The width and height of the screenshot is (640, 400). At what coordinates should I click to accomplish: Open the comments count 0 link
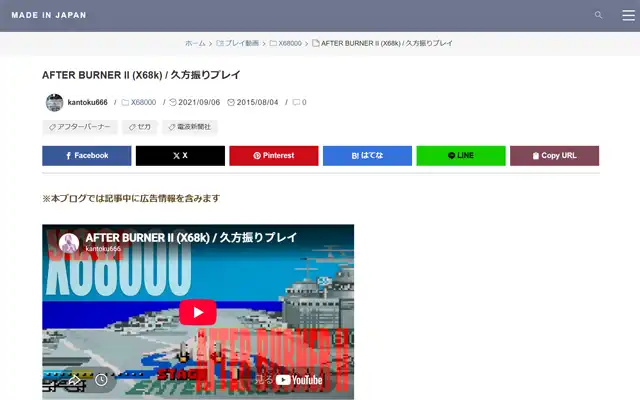300,102
